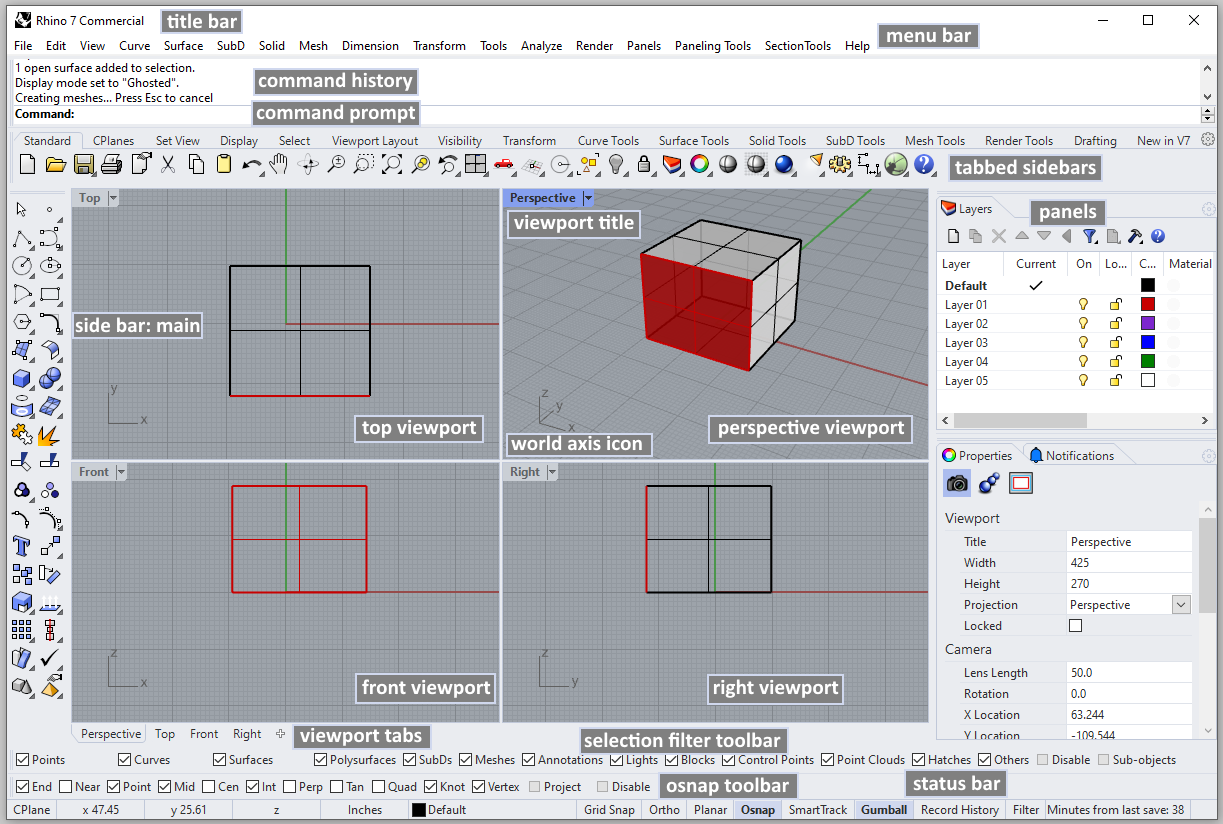Click the red car icon in toolbar
Image resolution: width=1223 pixels, height=824 pixels.
click(504, 164)
